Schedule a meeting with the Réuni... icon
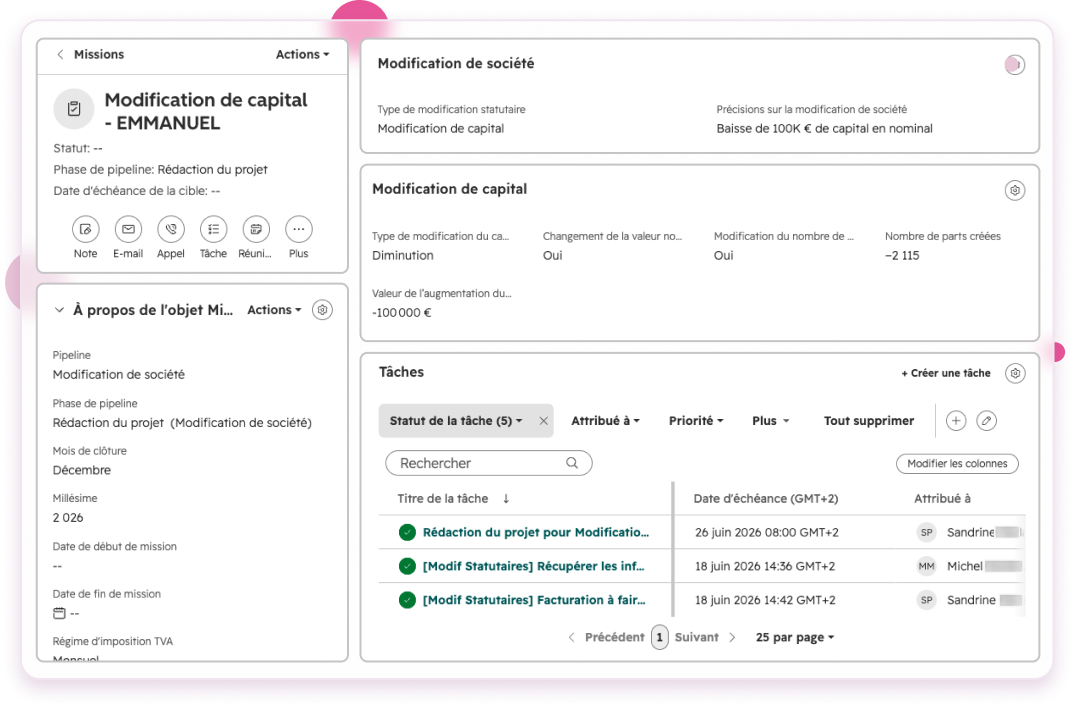Image resolution: width=1075 pixels, height=708 pixels. 256,229
